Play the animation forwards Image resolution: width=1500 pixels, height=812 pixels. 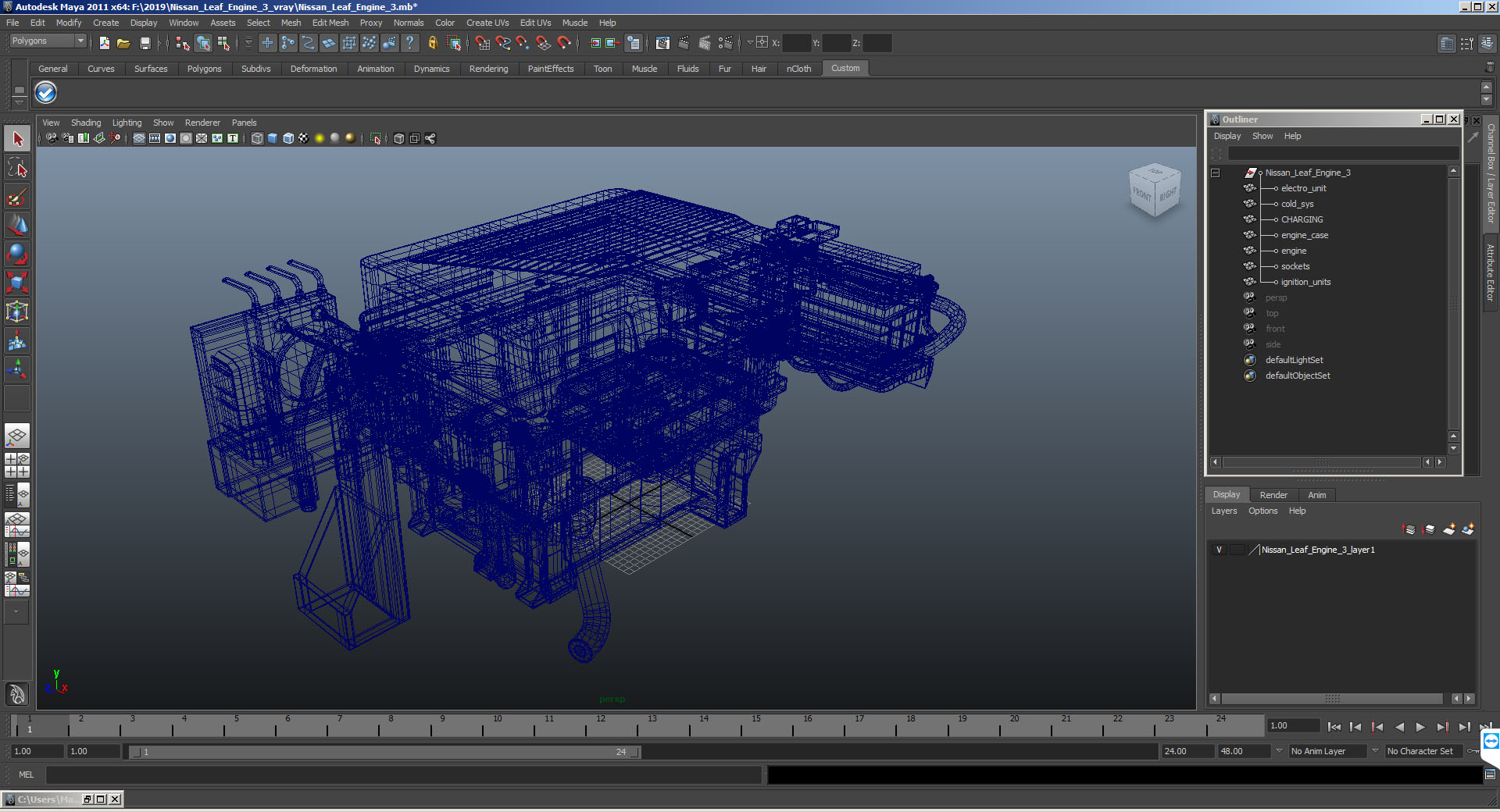point(1420,727)
